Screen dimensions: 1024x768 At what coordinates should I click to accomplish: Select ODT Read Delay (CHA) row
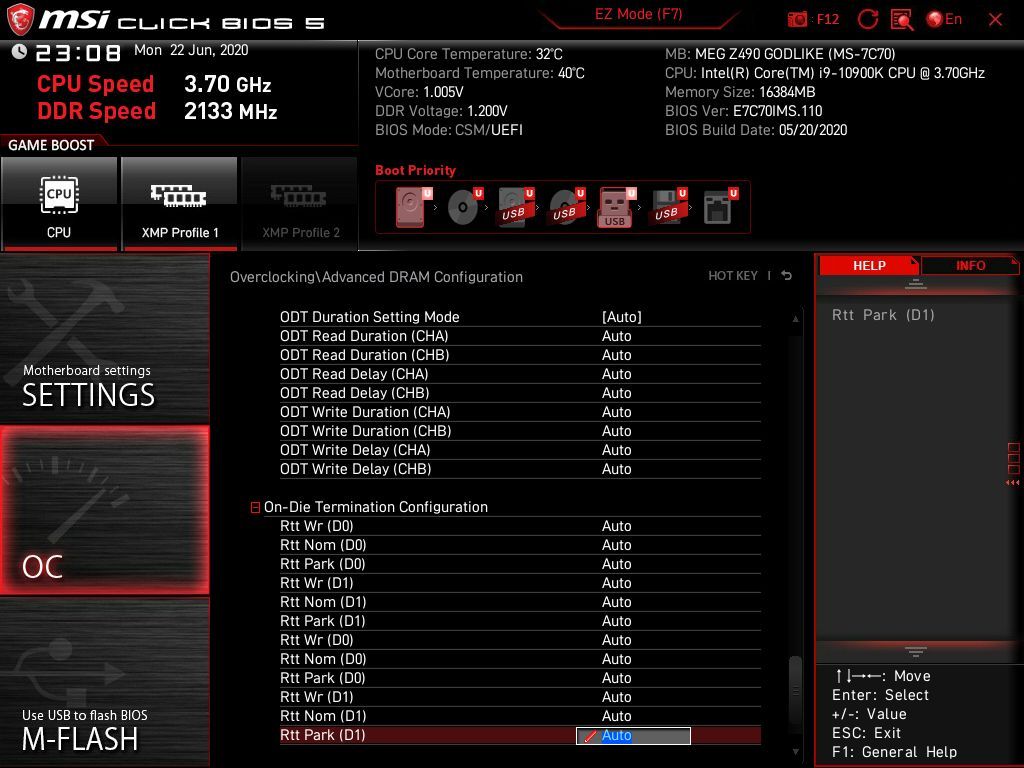[520, 374]
